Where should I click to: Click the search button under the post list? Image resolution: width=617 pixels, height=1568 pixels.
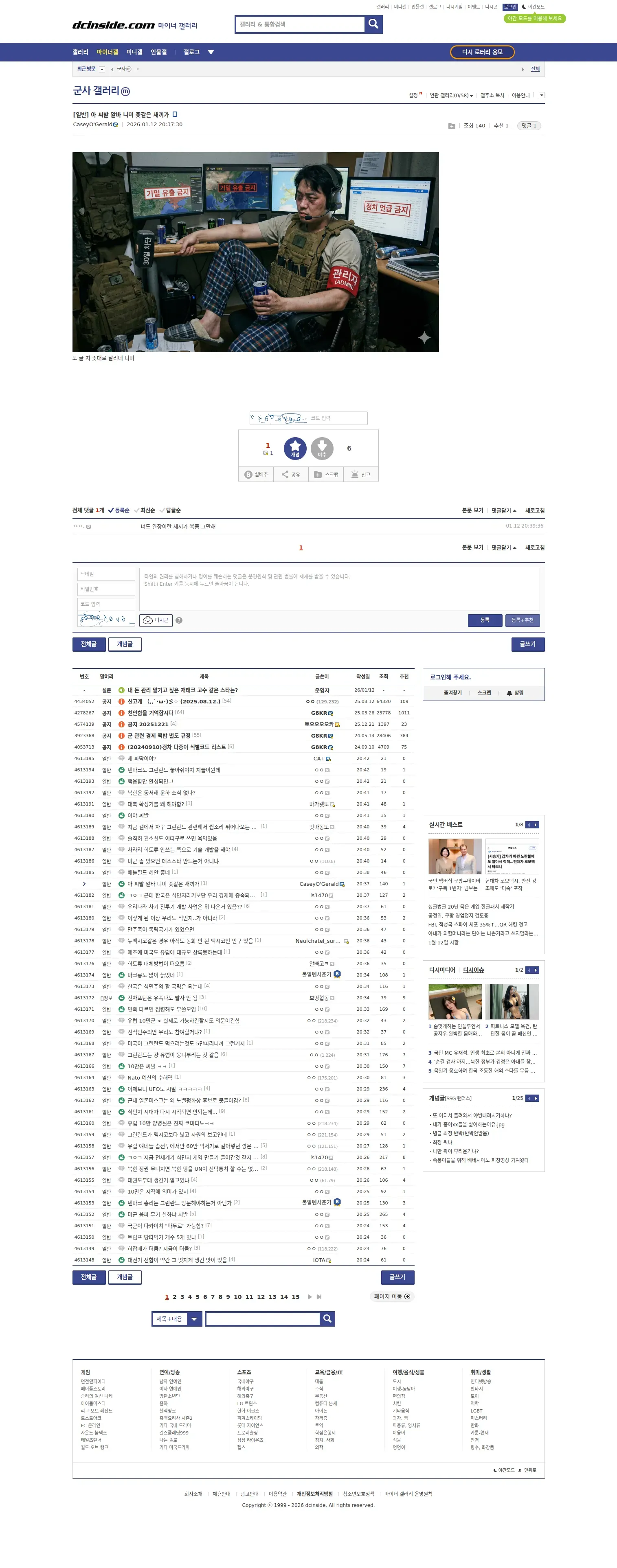point(327,1318)
